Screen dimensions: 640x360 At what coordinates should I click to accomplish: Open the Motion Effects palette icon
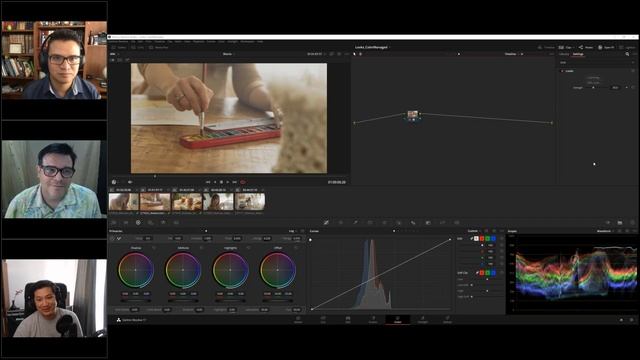(x=176, y=222)
